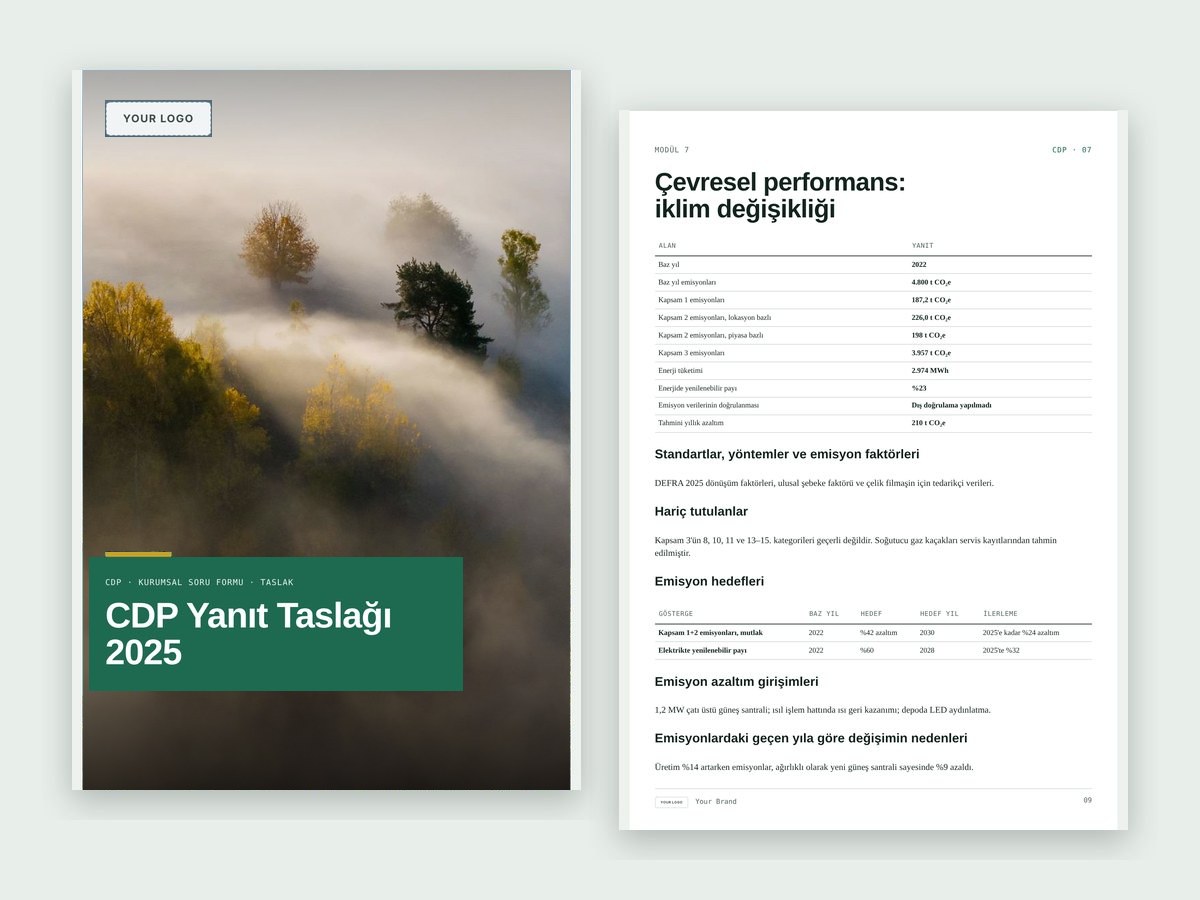Click the 'Enerjide yenilenebilir payı' row label
The height and width of the screenshot is (900, 1200).
click(697, 388)
